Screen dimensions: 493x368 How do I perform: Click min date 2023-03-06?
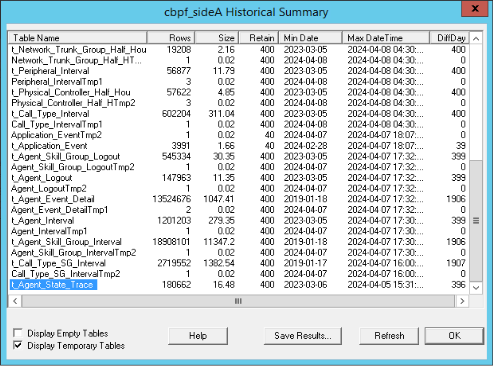305,285
